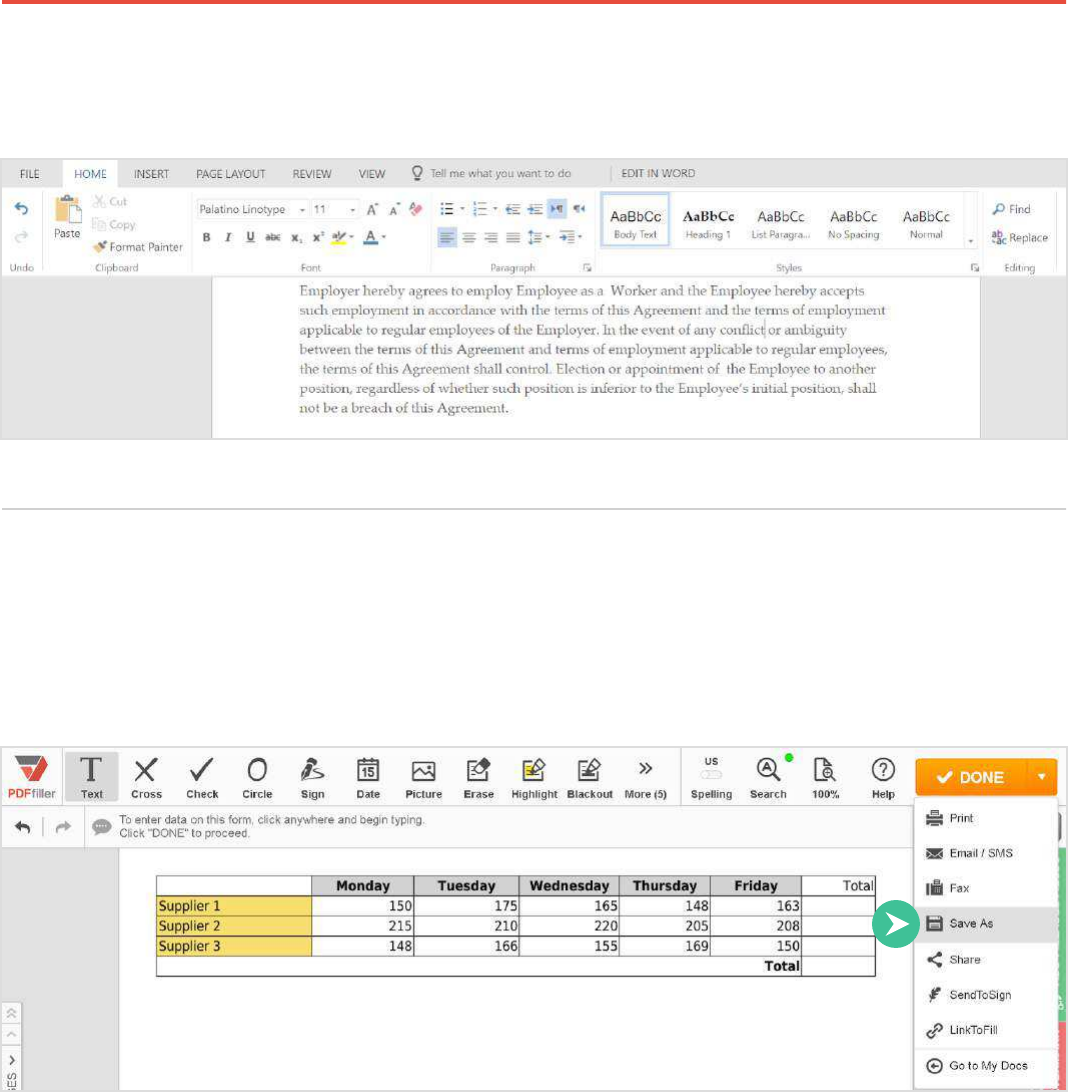This screenshot has width=1068, height=1092.
Task: Click the text highlight color icon
Action: [x=338, y=237]
